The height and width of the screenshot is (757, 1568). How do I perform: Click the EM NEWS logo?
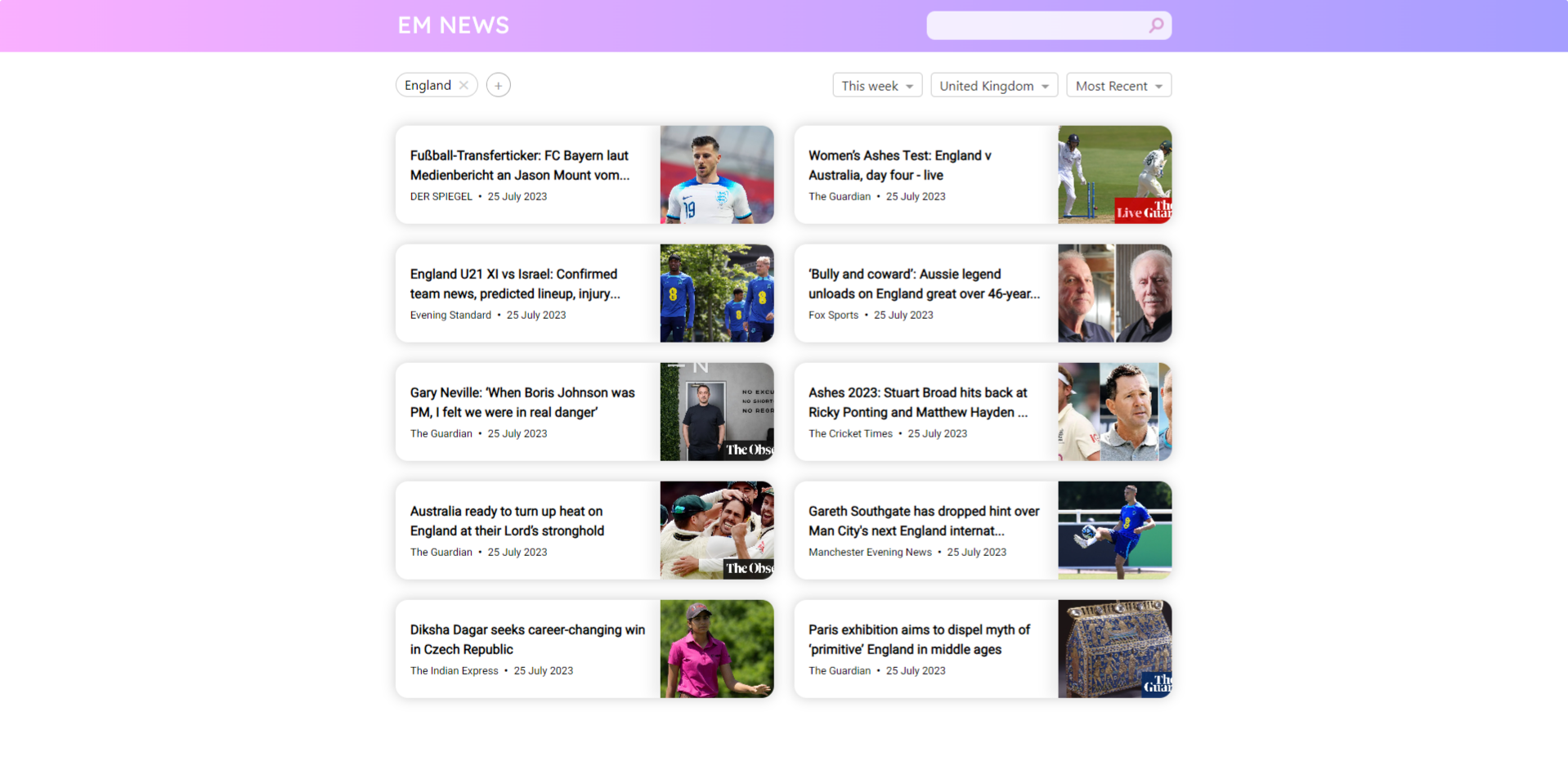click(x=453, y=25)
